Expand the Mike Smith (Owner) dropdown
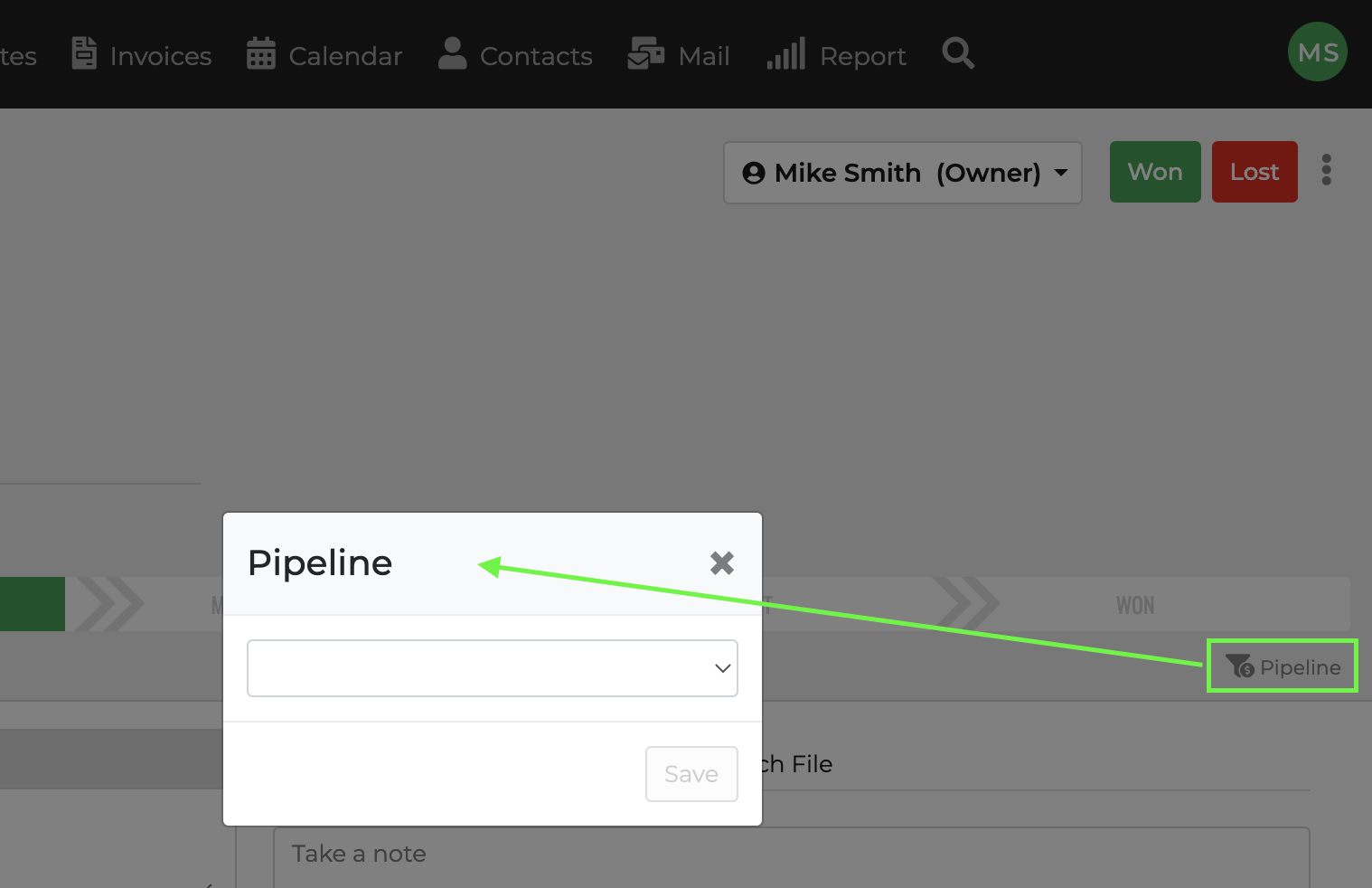 (902, 173)
